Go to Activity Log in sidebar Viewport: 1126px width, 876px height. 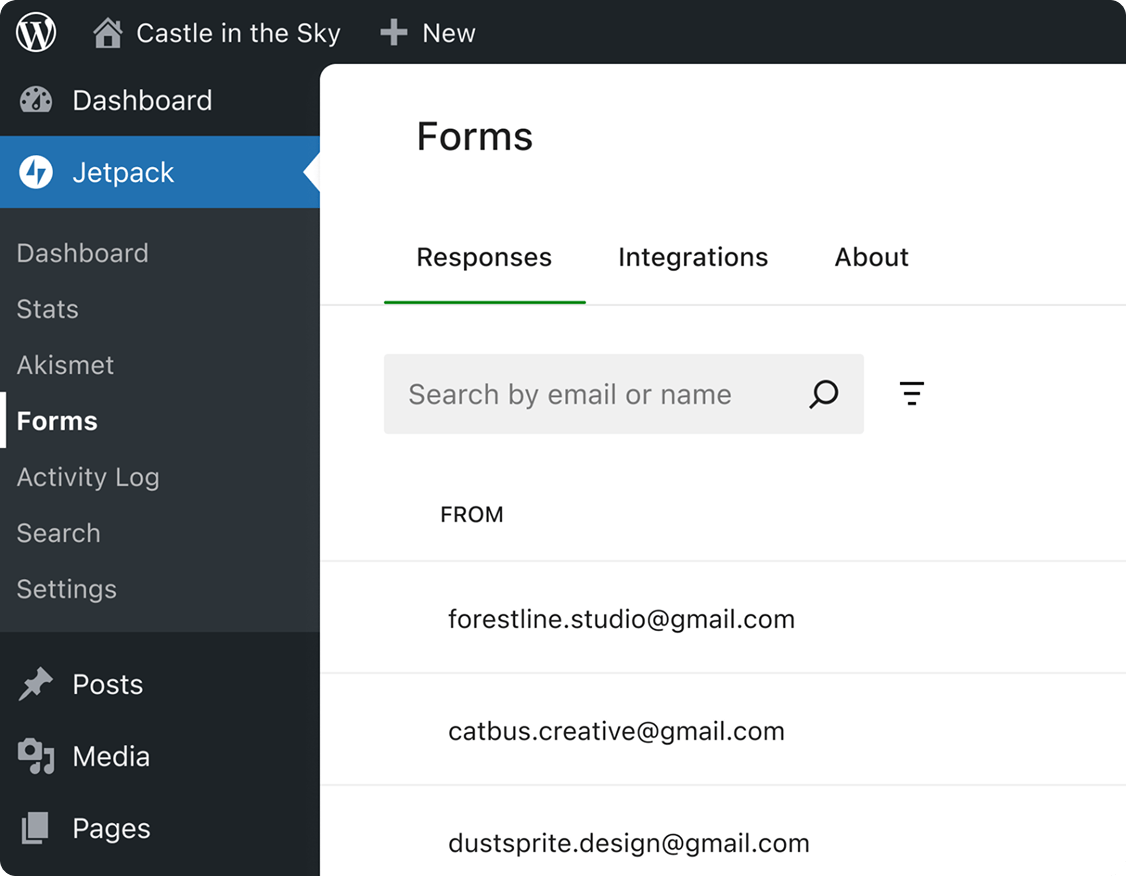[88, 477]
